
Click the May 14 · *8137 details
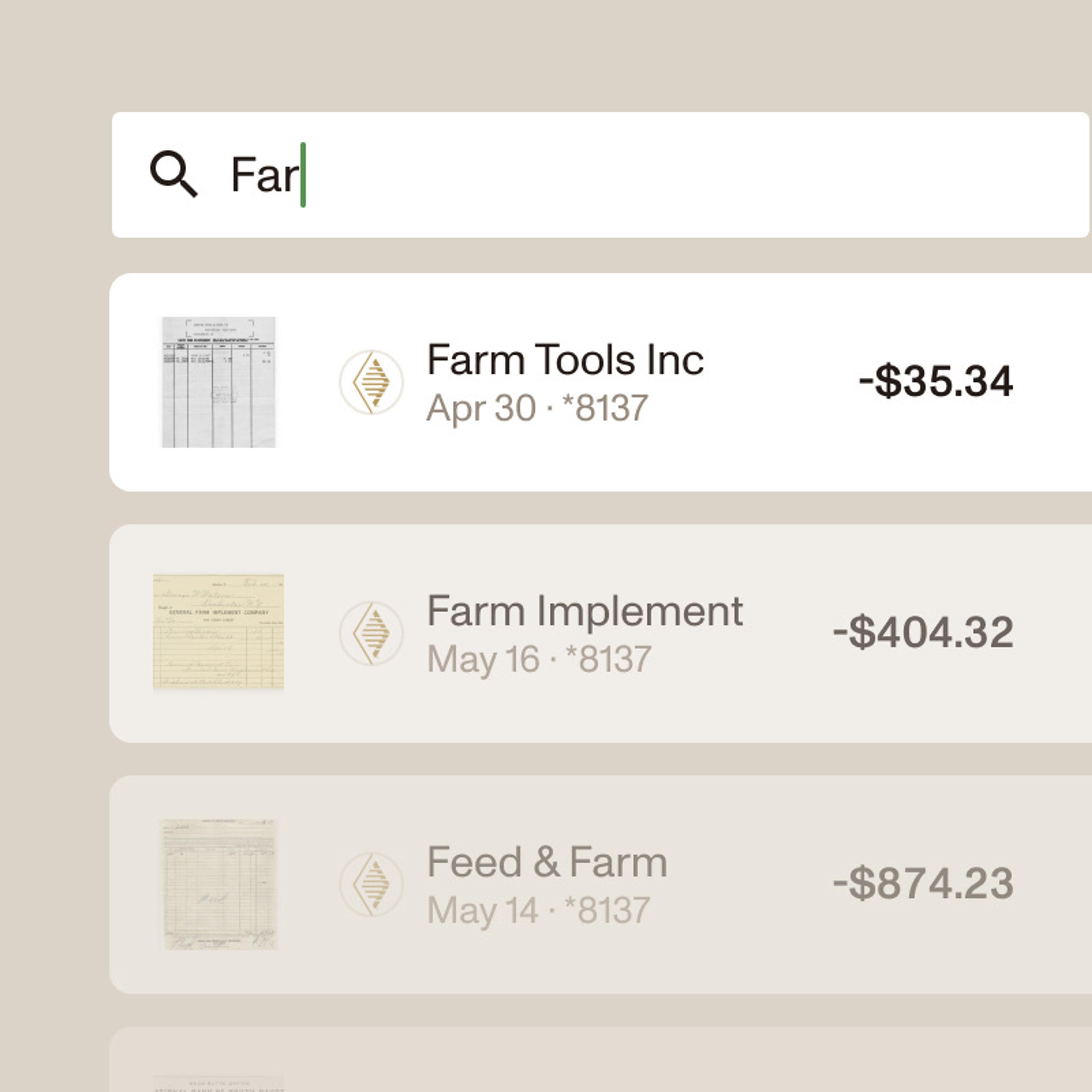[x=538, y=911]
